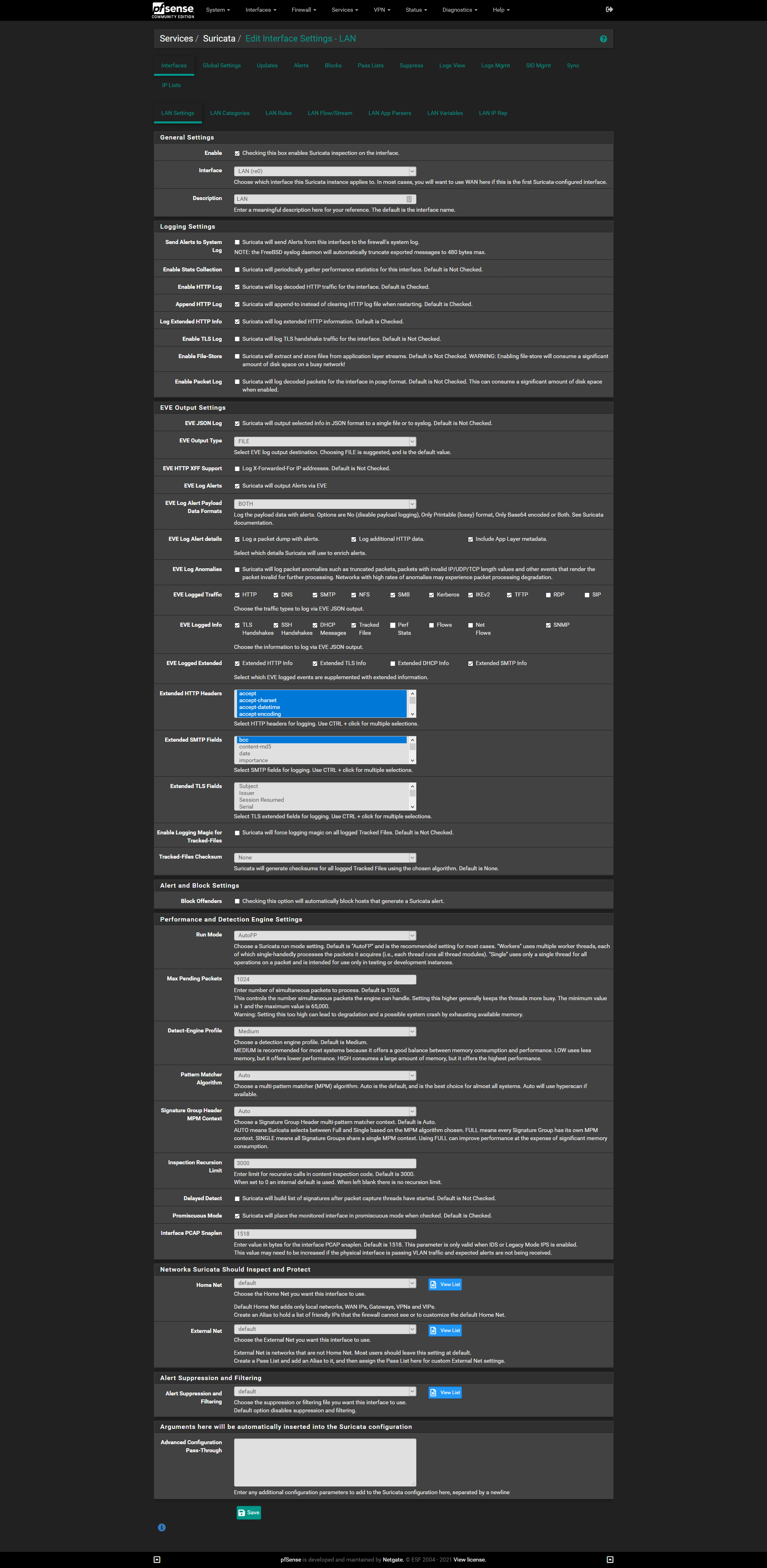Click the info icon below Save
The image size is (767, 1568).
(x=162, y=1527)
